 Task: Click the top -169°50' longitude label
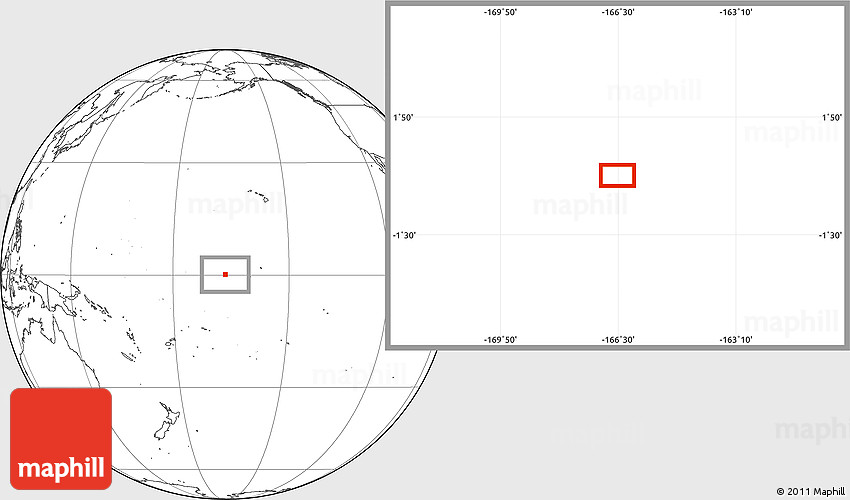(500, 13)
